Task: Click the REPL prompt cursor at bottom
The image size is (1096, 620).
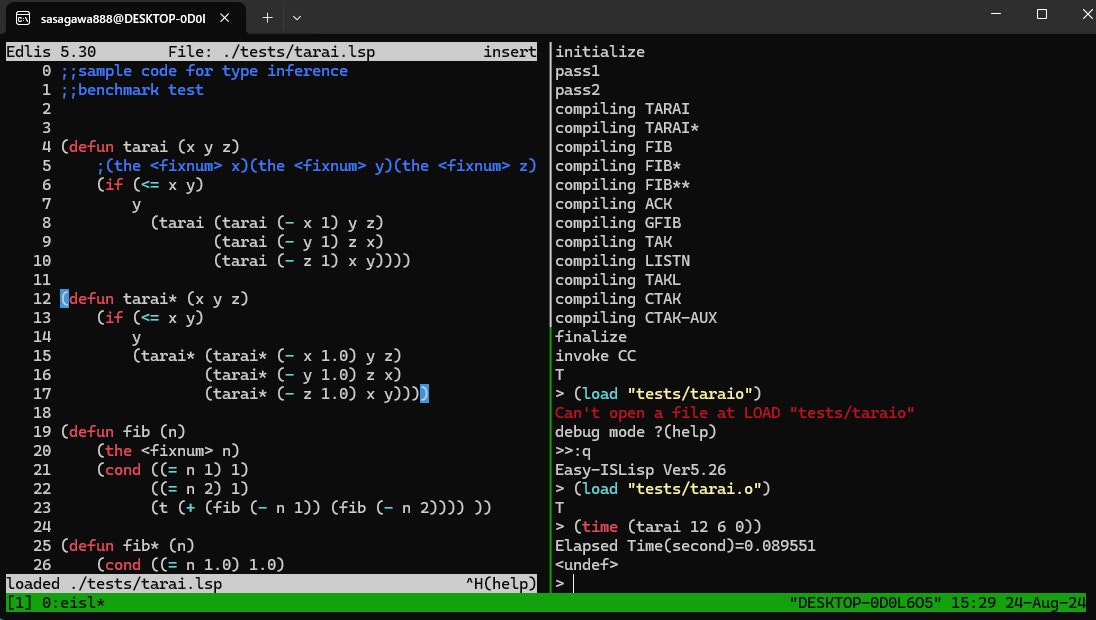Action: tap(573, 584)
